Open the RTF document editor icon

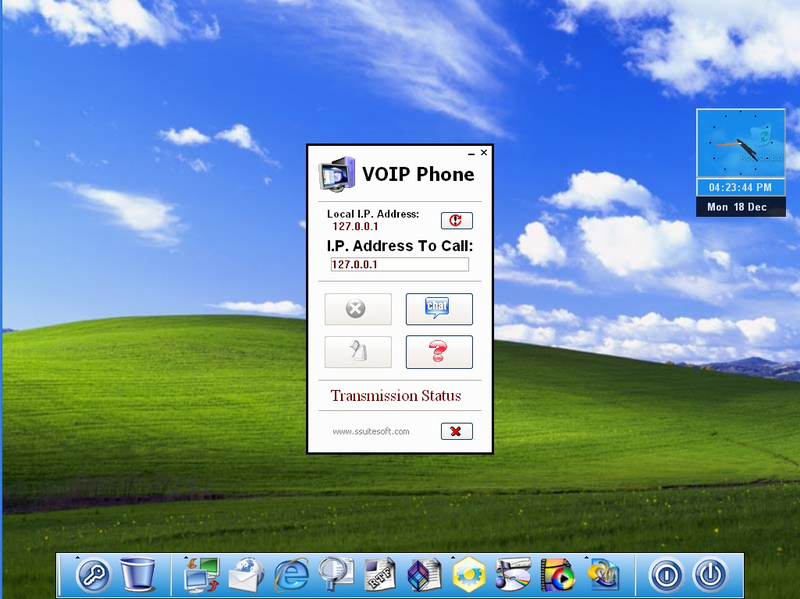(x=380, y=575)
